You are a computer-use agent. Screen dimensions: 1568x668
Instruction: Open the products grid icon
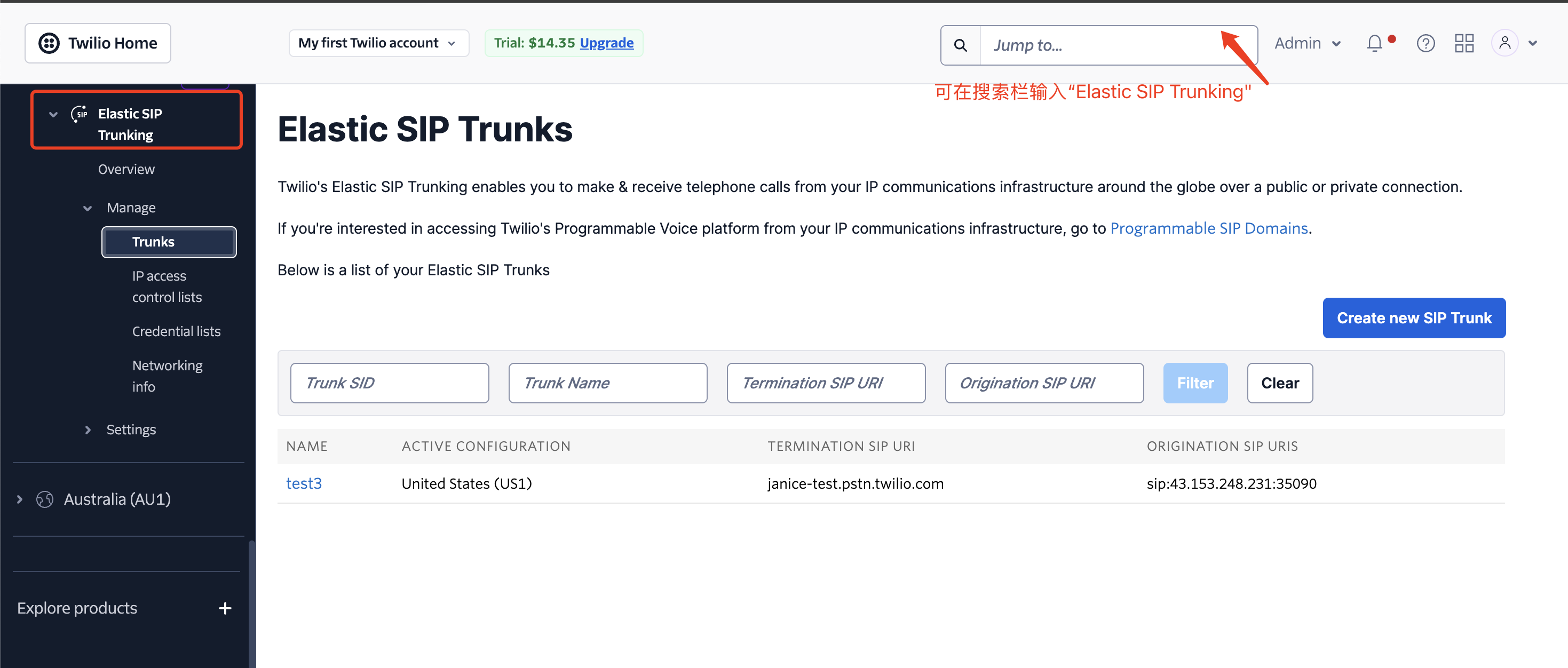pyautogui.click(x=1463, y=43)
